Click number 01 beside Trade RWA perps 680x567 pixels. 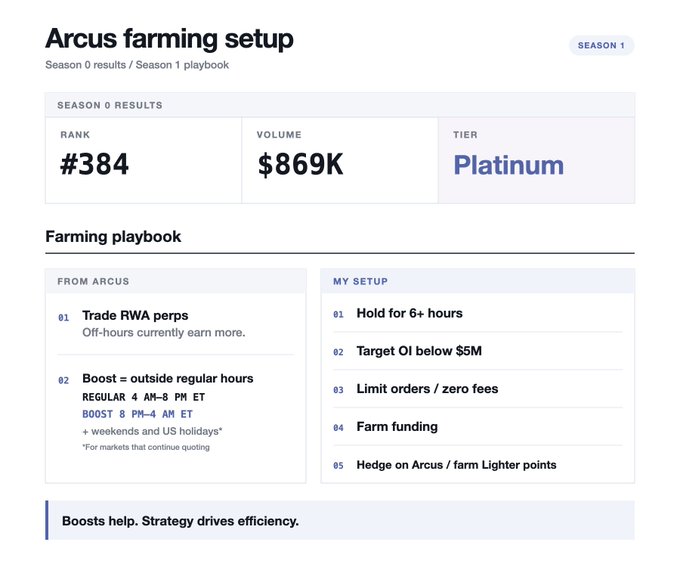(64, 318)
